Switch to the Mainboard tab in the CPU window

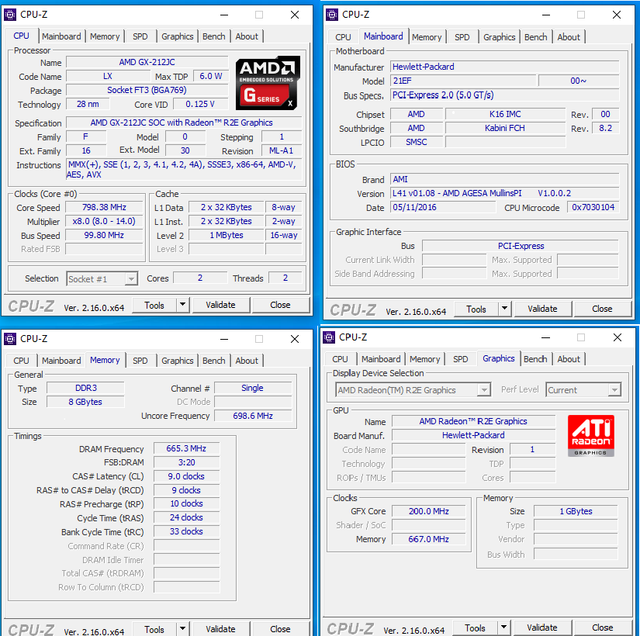62,36
